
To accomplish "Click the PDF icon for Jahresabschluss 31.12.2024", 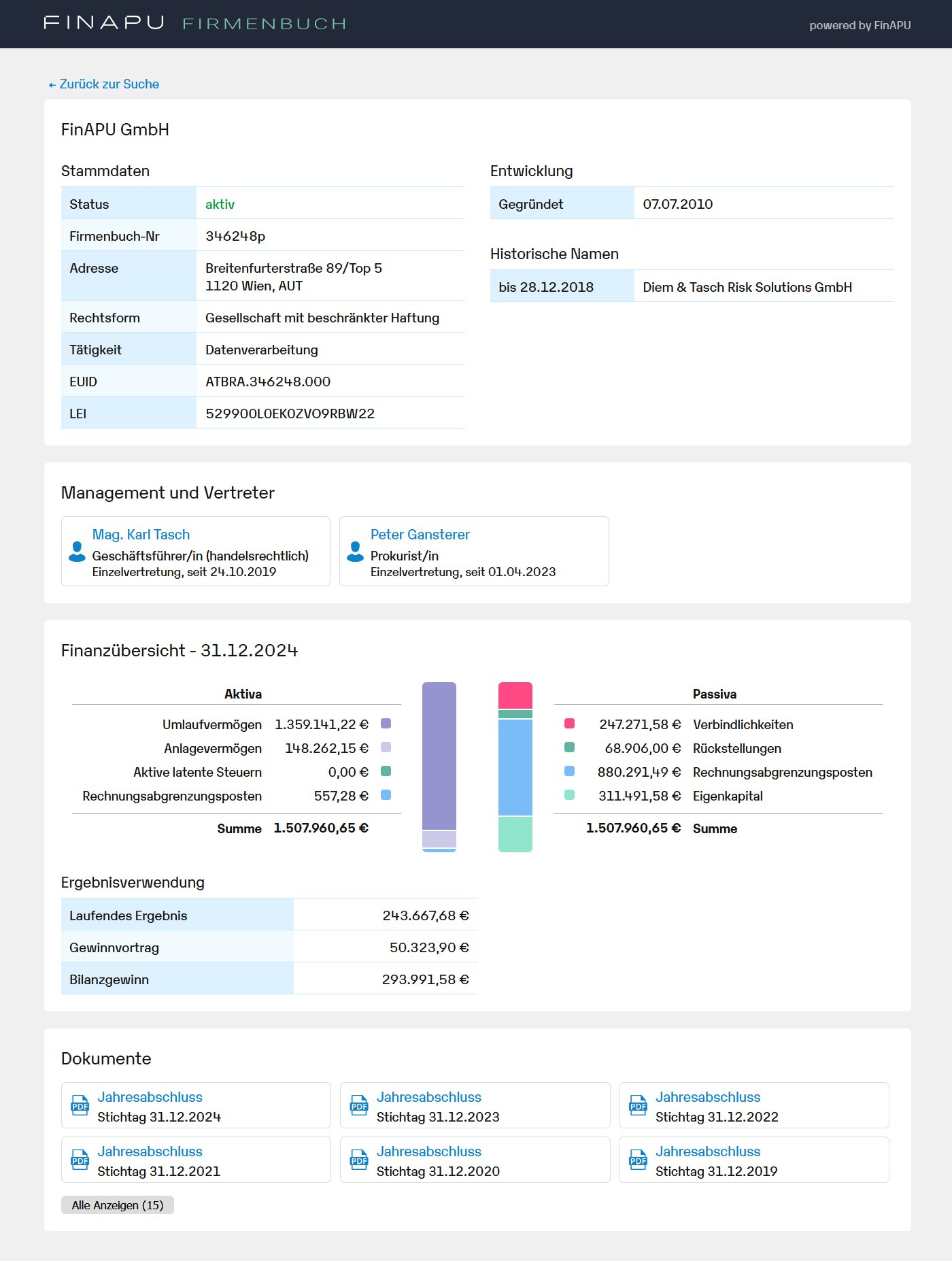I will [x=80, y=1105].
